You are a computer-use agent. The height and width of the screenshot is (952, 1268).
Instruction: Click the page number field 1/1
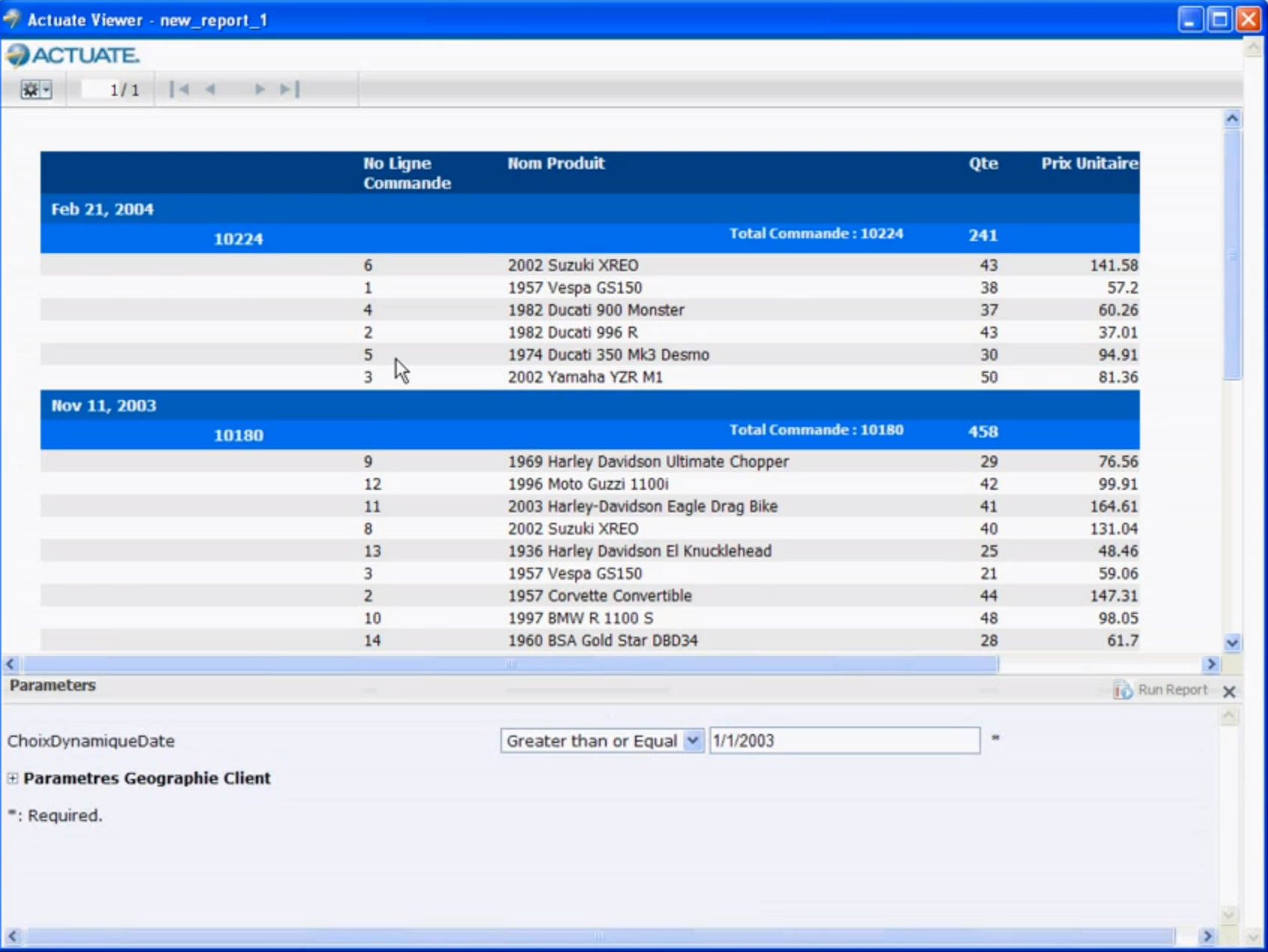coord(112,90)
